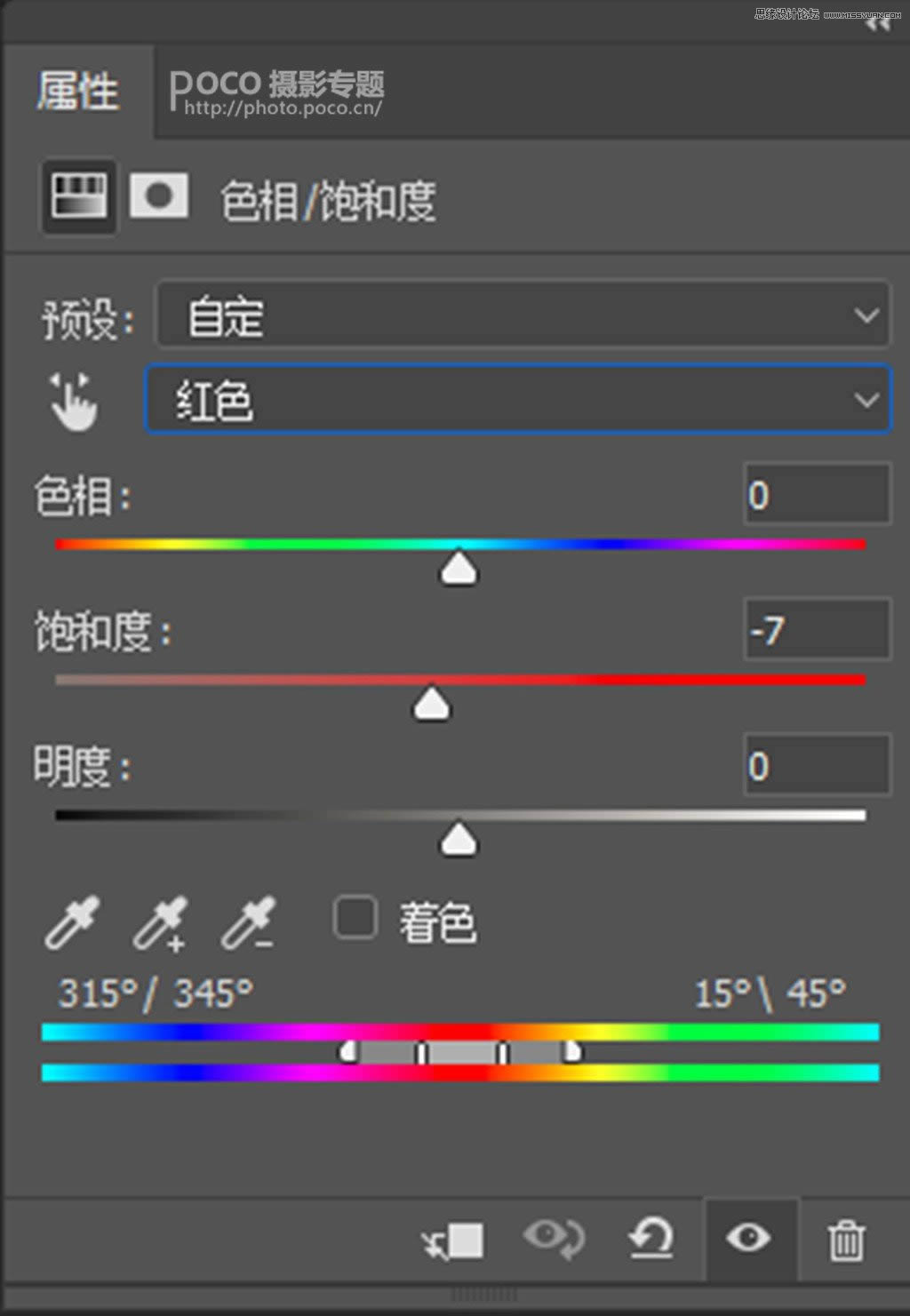Select the layer mask icon

coord(158,195)
